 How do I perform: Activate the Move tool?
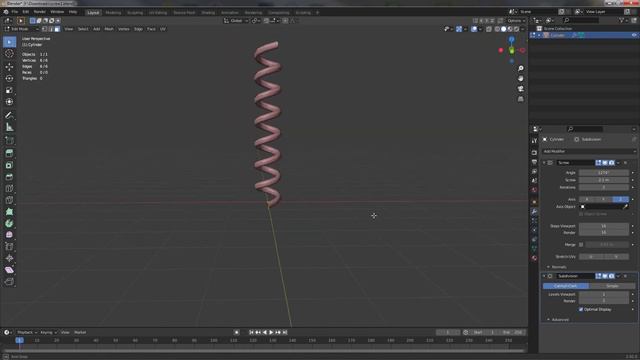(x=9, y=67)
